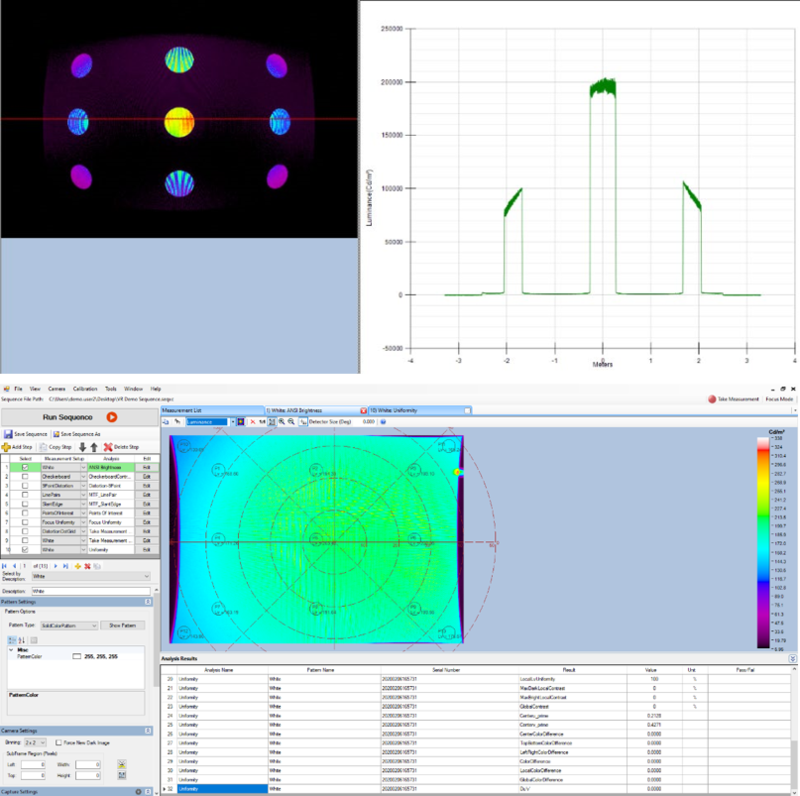Click the Copy Step icon

coord(43,447)
